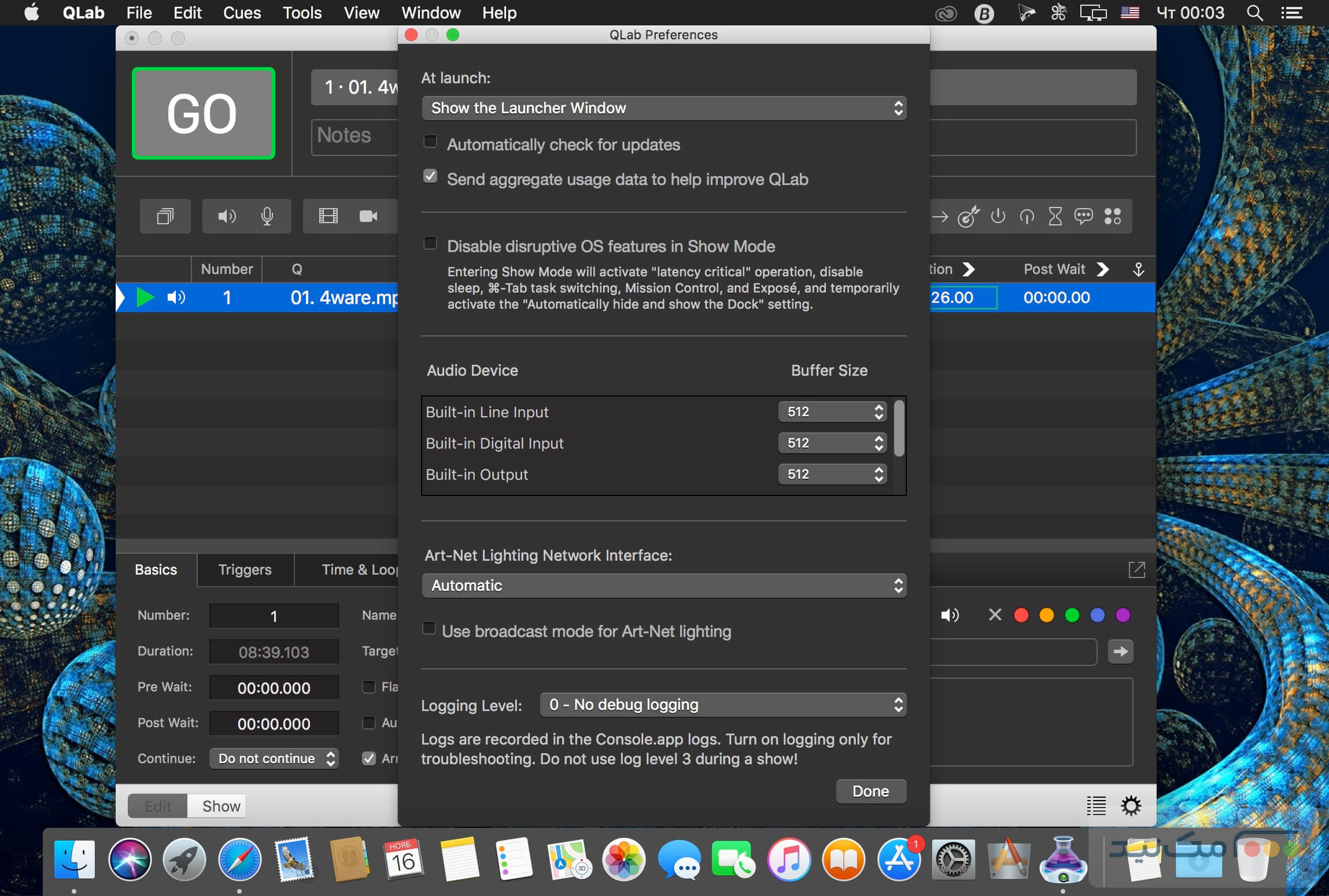Add a Group cue
Screen dimensions: 1329x896
click(x=165, y=216)
